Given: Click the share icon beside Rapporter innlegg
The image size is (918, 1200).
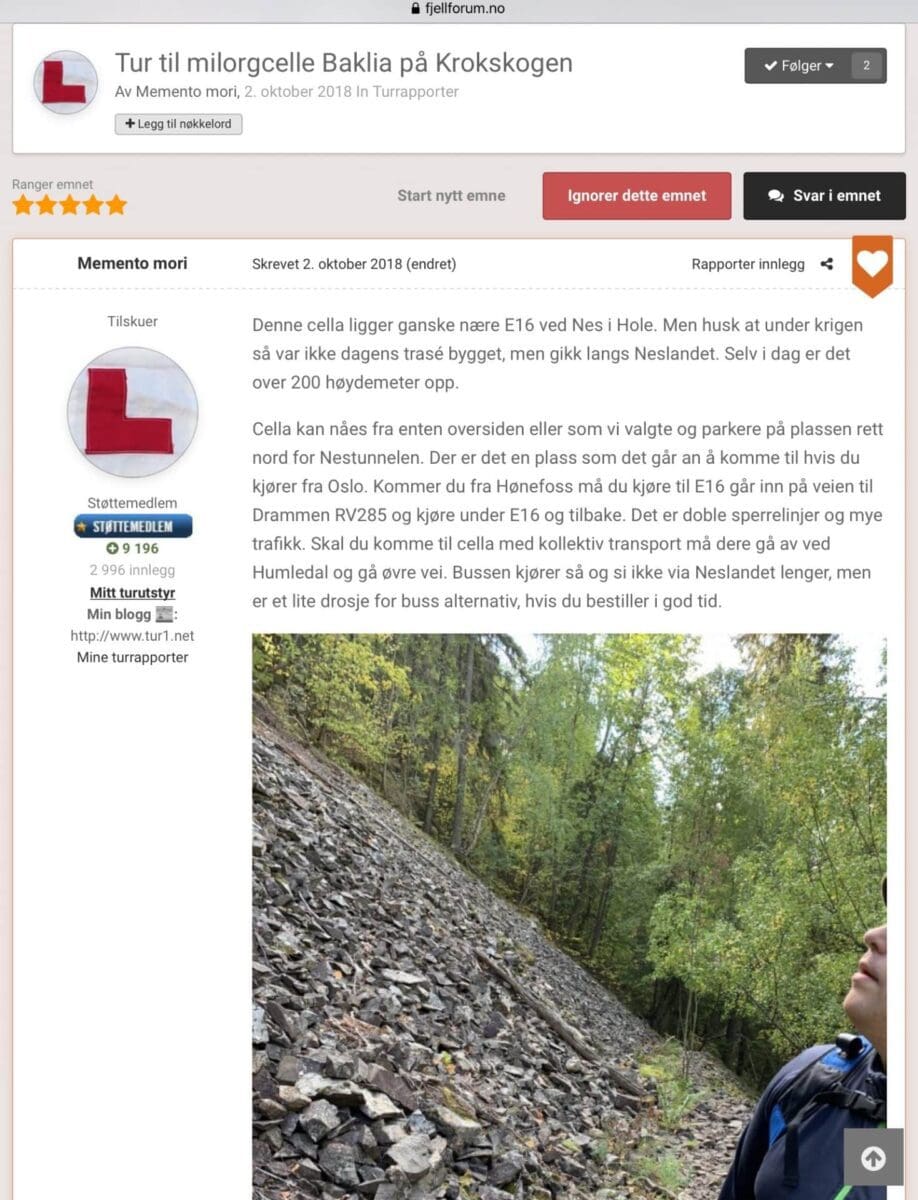Looking at the screenshot, I should pos(826,264).
